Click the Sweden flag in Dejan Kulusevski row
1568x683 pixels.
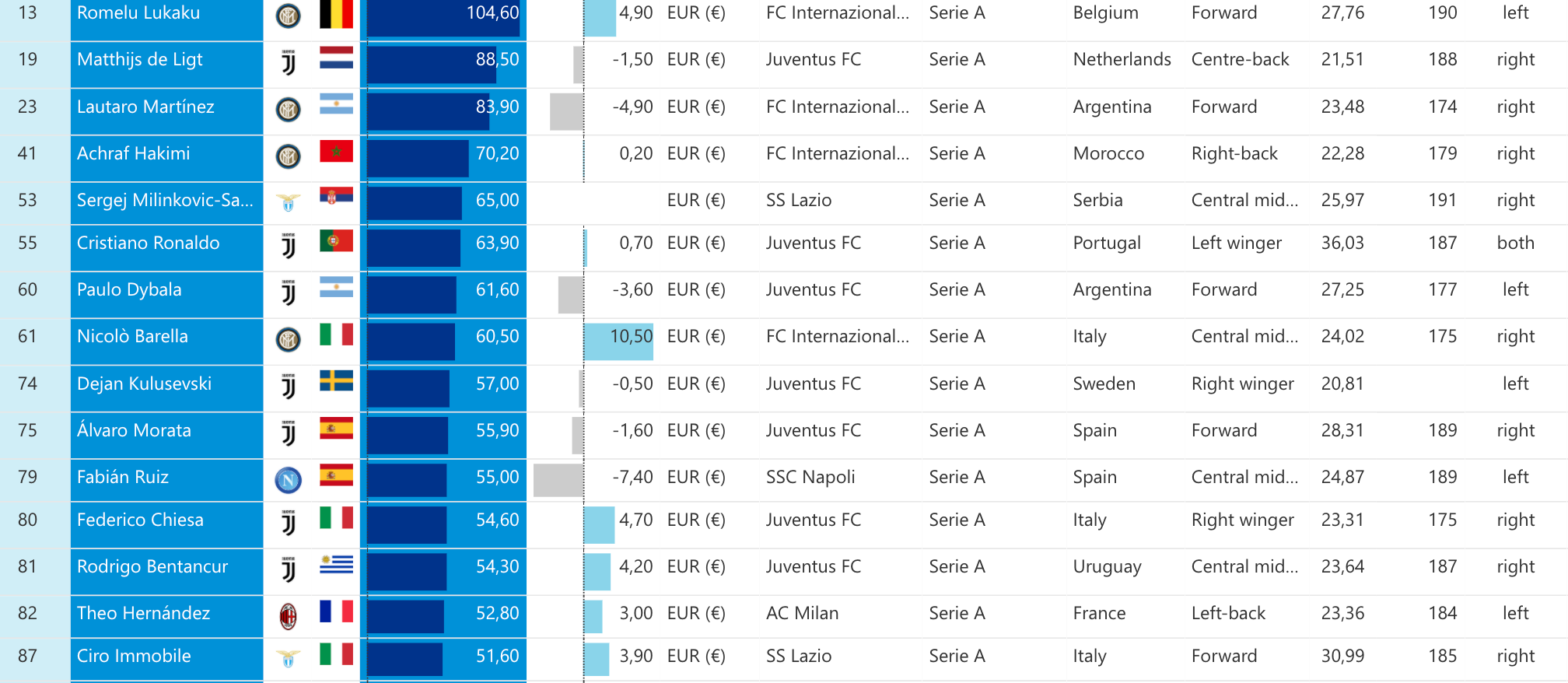point(336,381)
